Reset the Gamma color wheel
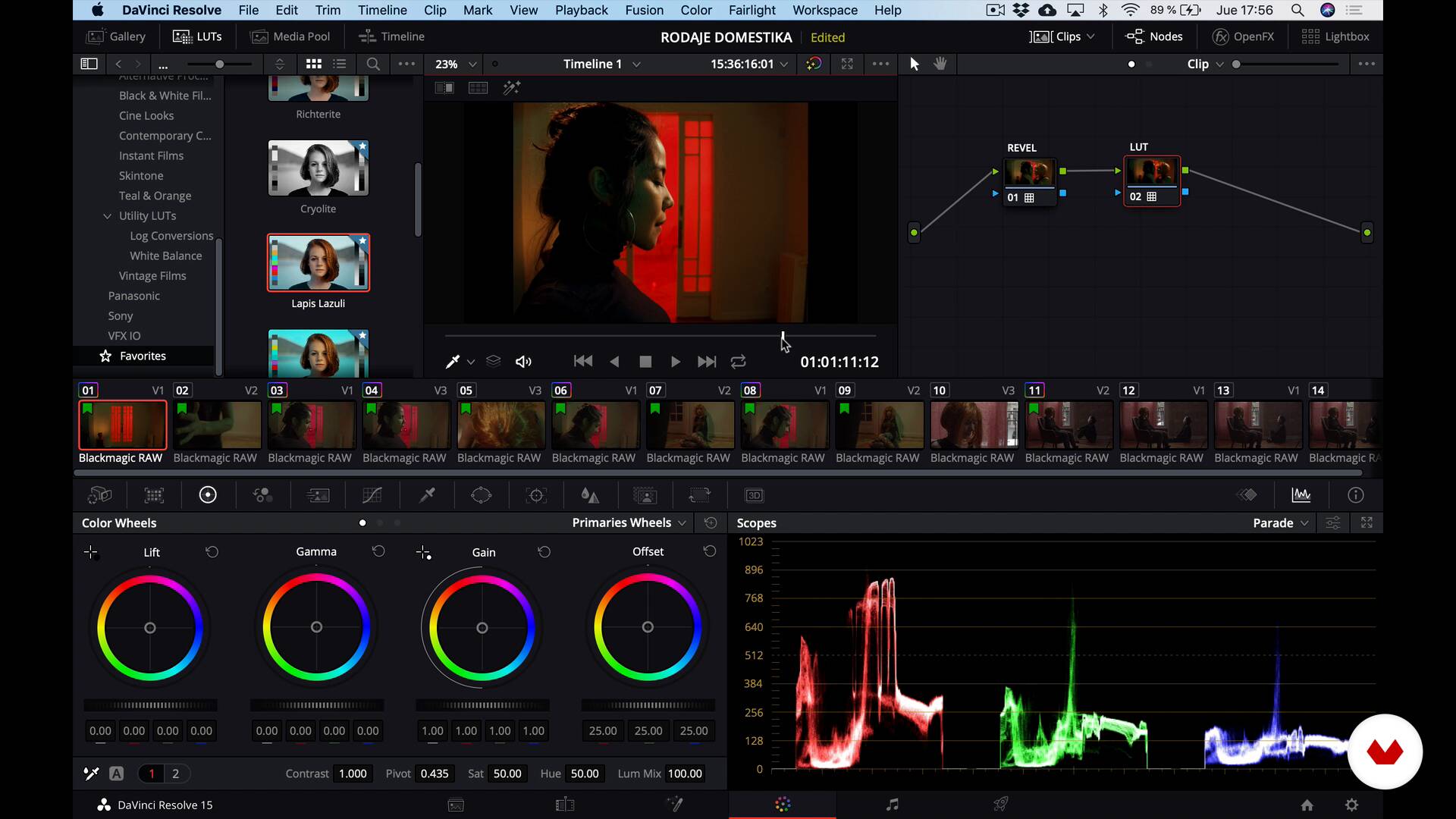 pos(378,551)
